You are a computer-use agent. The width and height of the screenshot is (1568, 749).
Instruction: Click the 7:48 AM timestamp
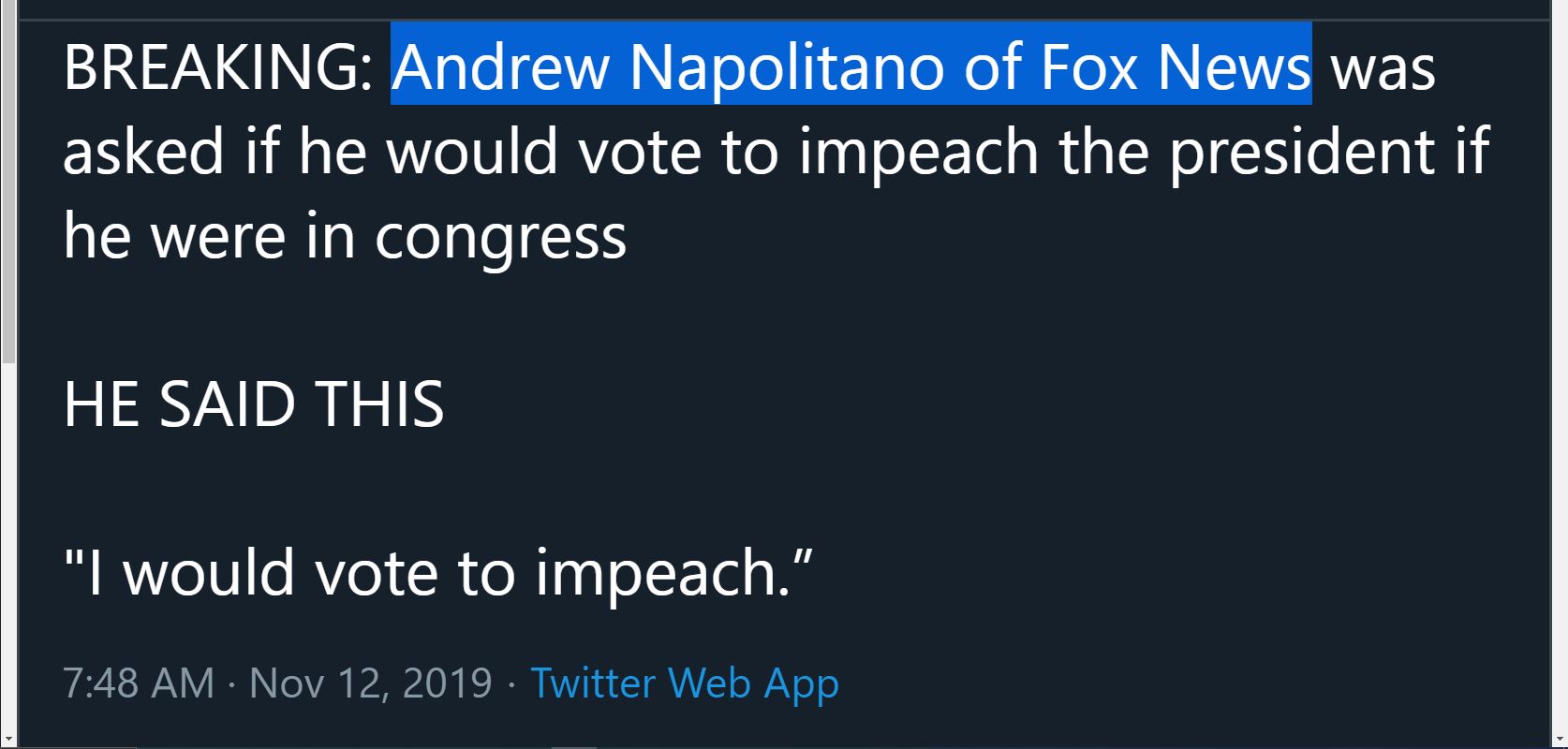click(139, 683)
